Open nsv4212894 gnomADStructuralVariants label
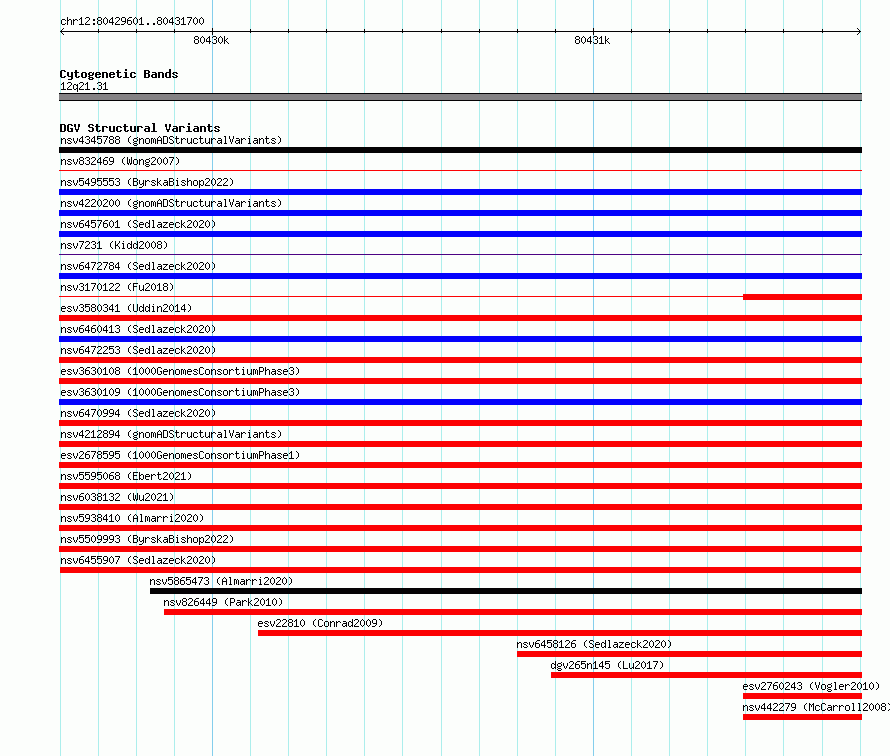890x756 pixels. pos(171,434)
